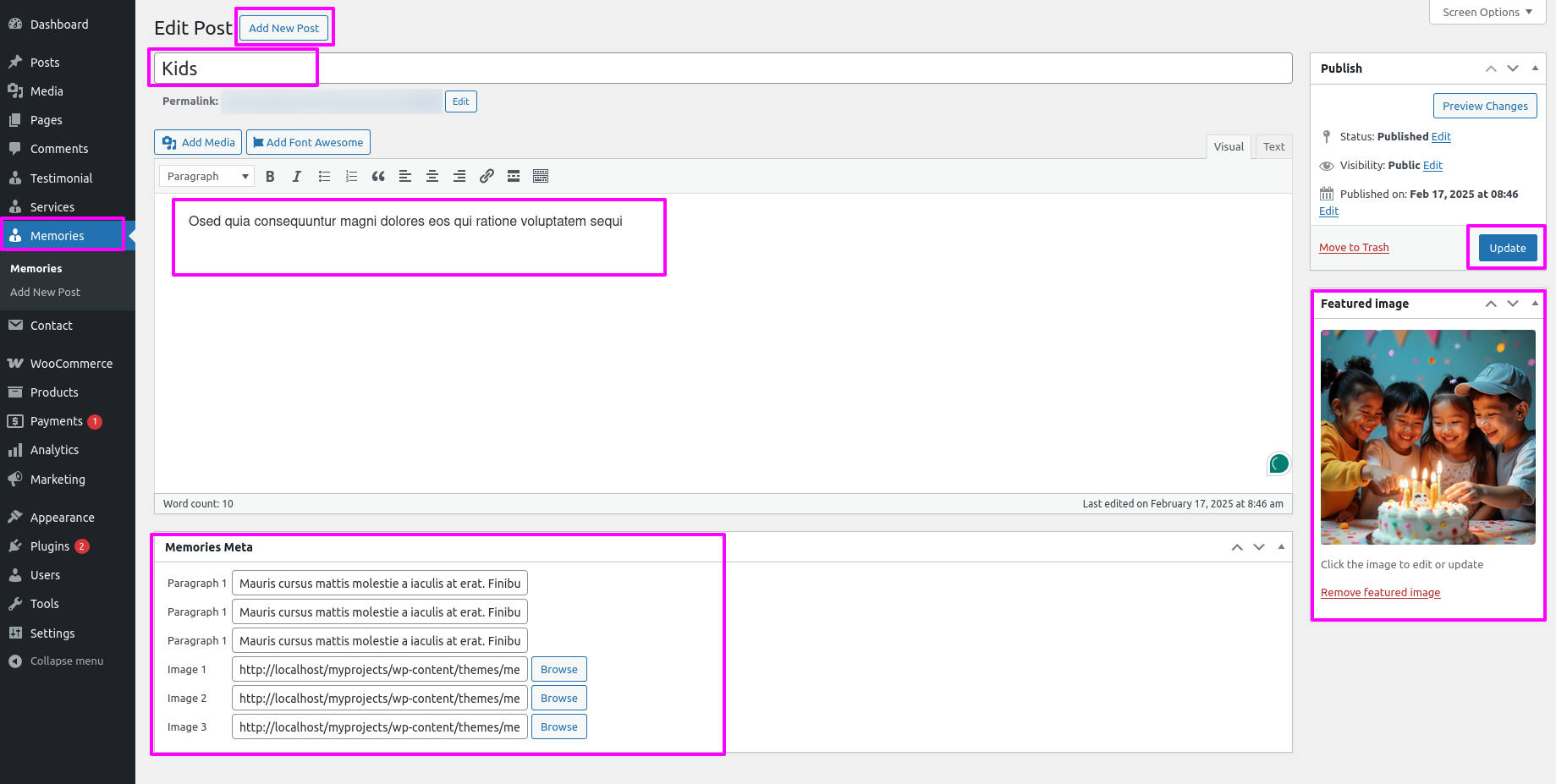Click the Insert link icon
Screen dimensions: 1556x784
point(487,176)
